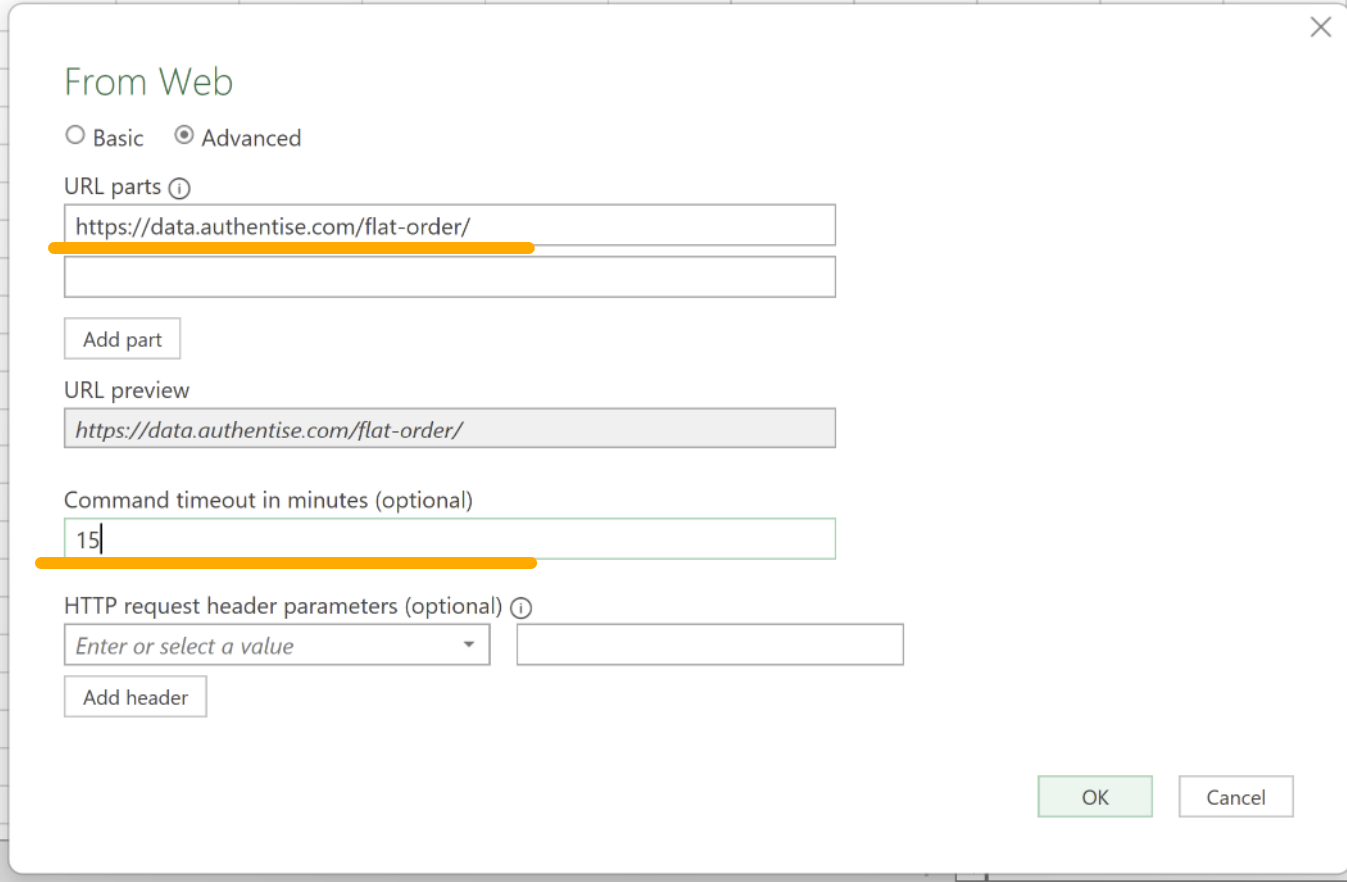The height and width of the screenshot is (882, 1347).
Task: Select the Basic radio button
Action: coord(75,137)
